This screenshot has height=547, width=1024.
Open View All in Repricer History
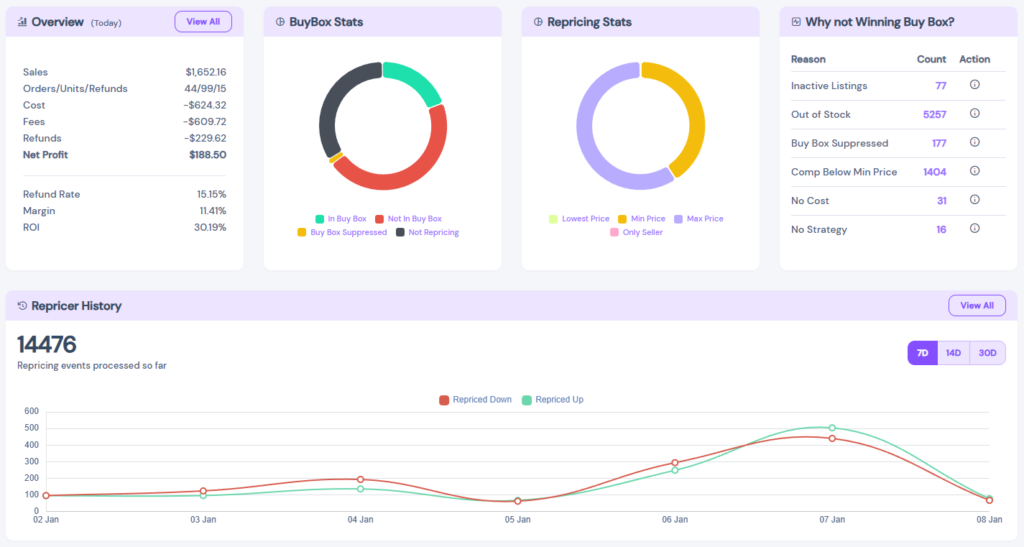pos(976,306)
